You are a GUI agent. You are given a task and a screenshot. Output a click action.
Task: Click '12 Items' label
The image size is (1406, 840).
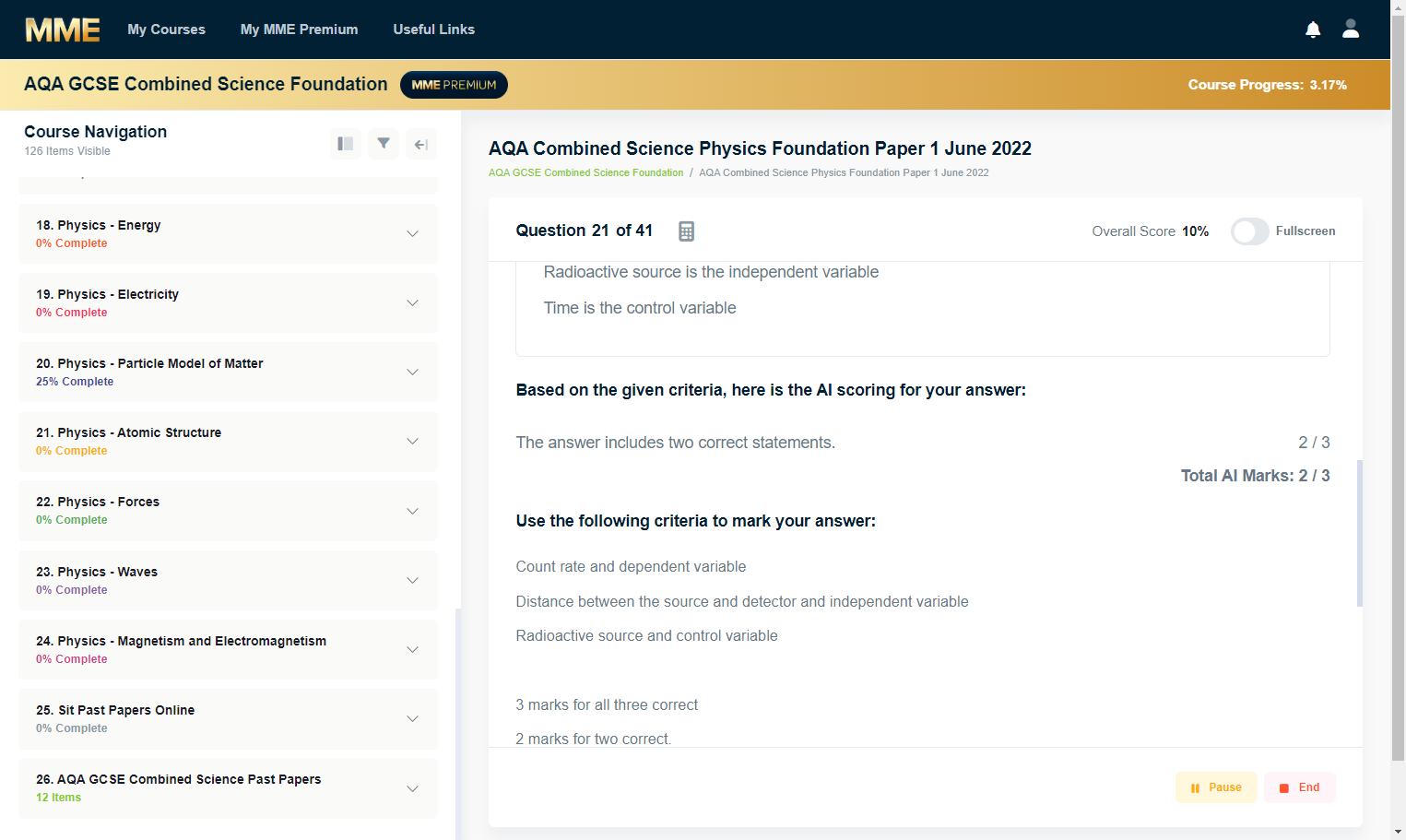point(58,798)
